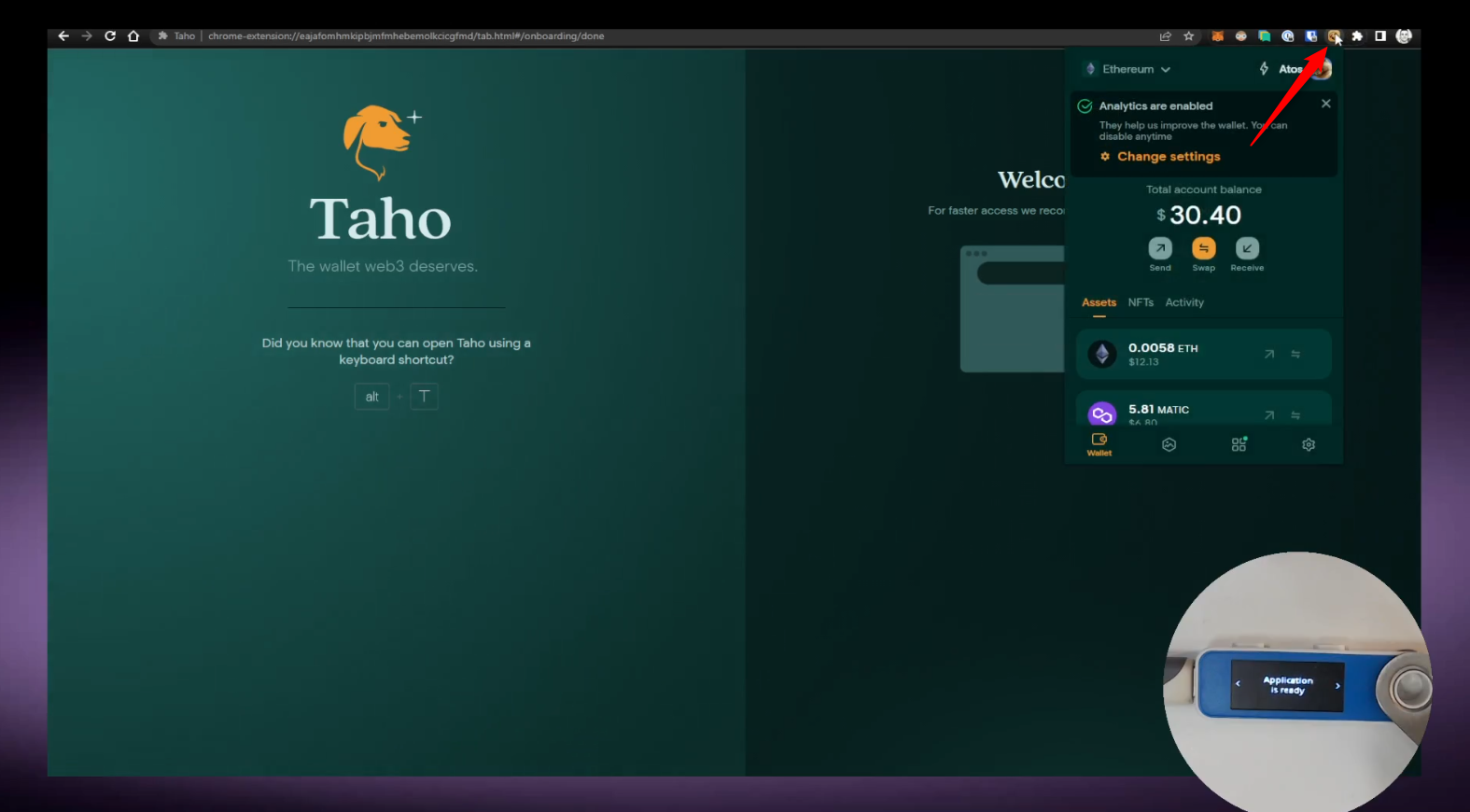Click the orange Swap button
Screen dimensions: 1470x812
[1203, 249]
